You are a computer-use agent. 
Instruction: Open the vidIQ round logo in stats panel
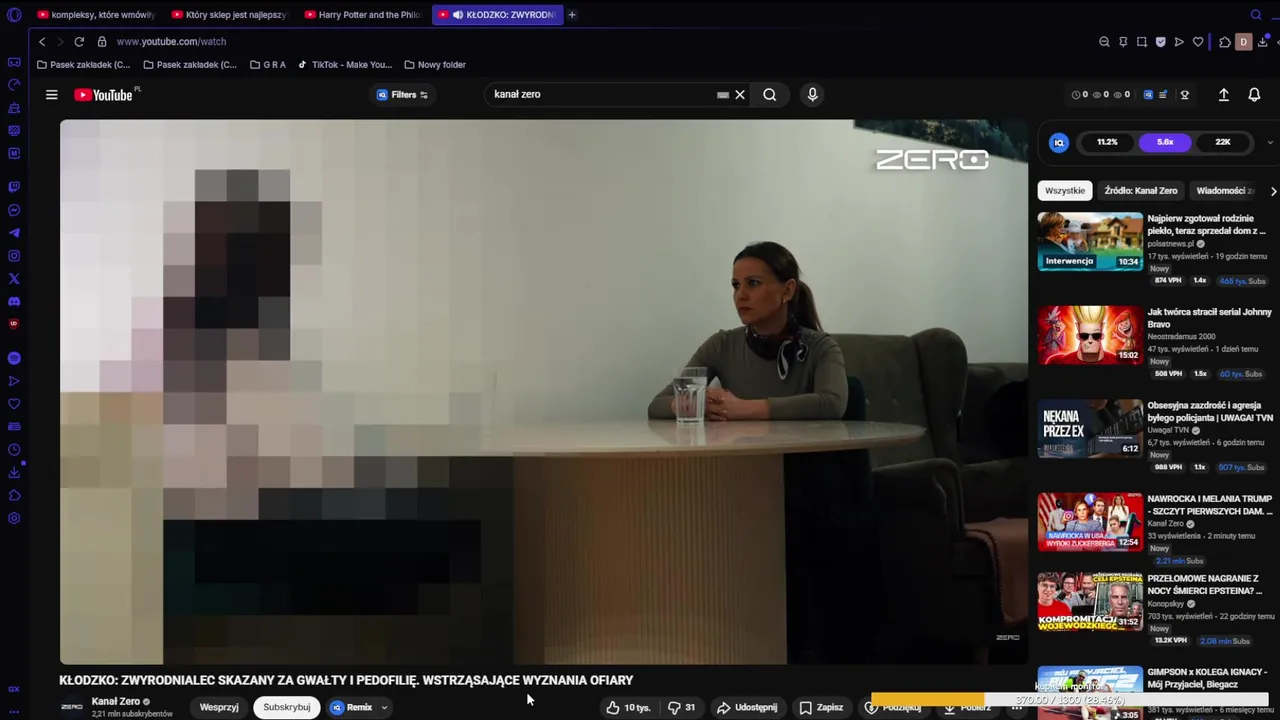[1058, 143]
